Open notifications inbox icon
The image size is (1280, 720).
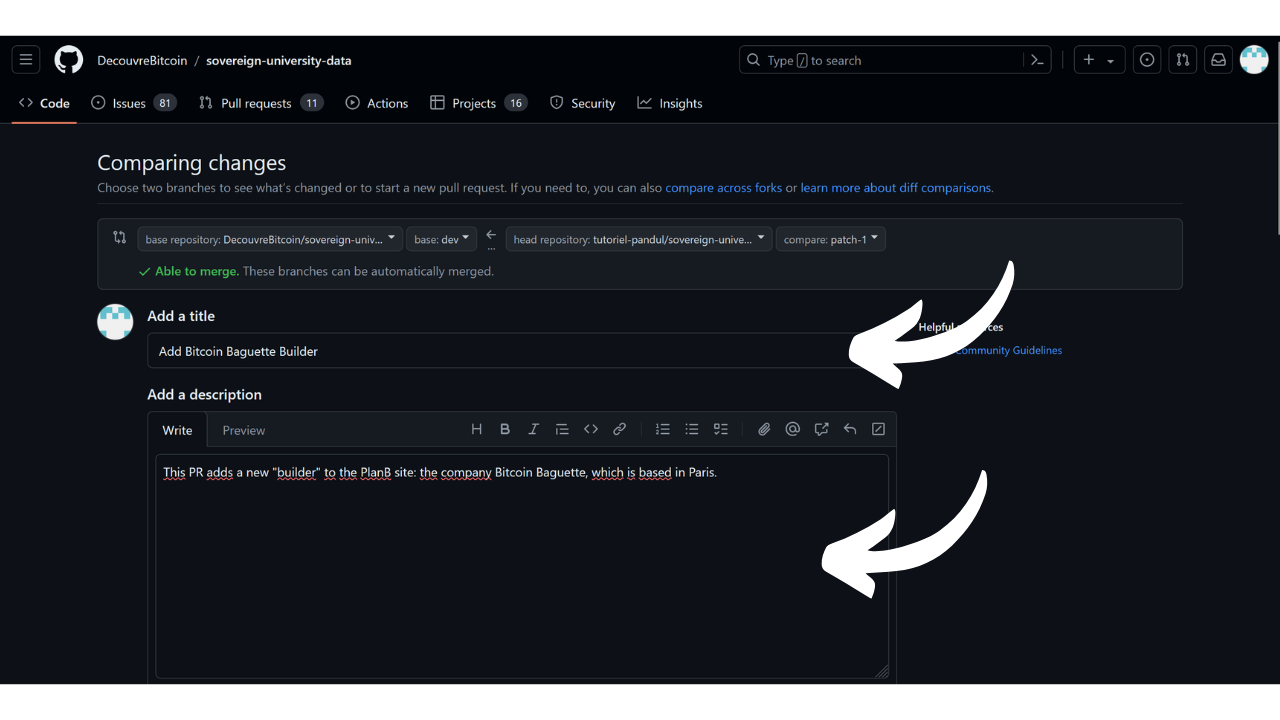tap(1218, 60)
